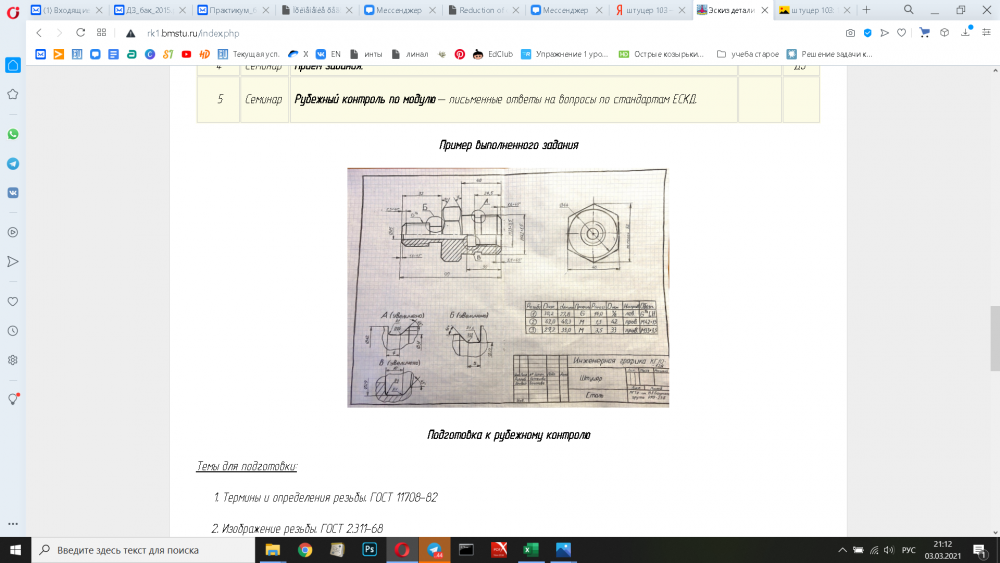Open Settings gear in sidebar

pyautogui.click(x=13, y=360)
